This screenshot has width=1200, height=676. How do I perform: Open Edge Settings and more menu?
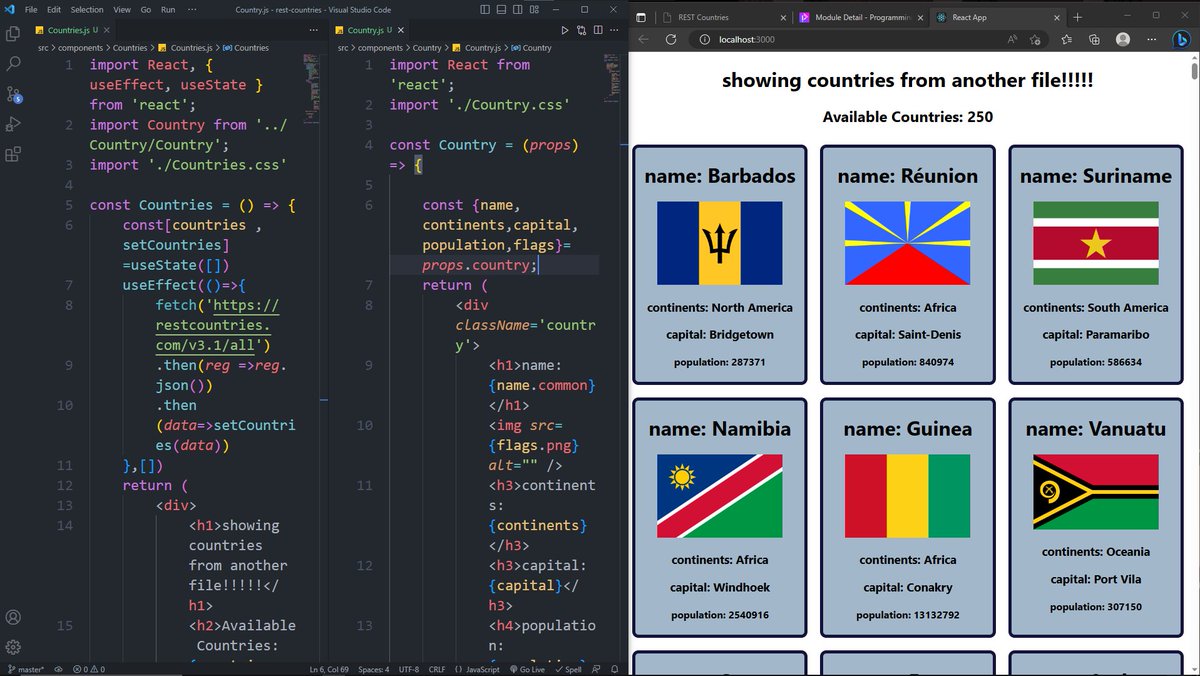1151,39
